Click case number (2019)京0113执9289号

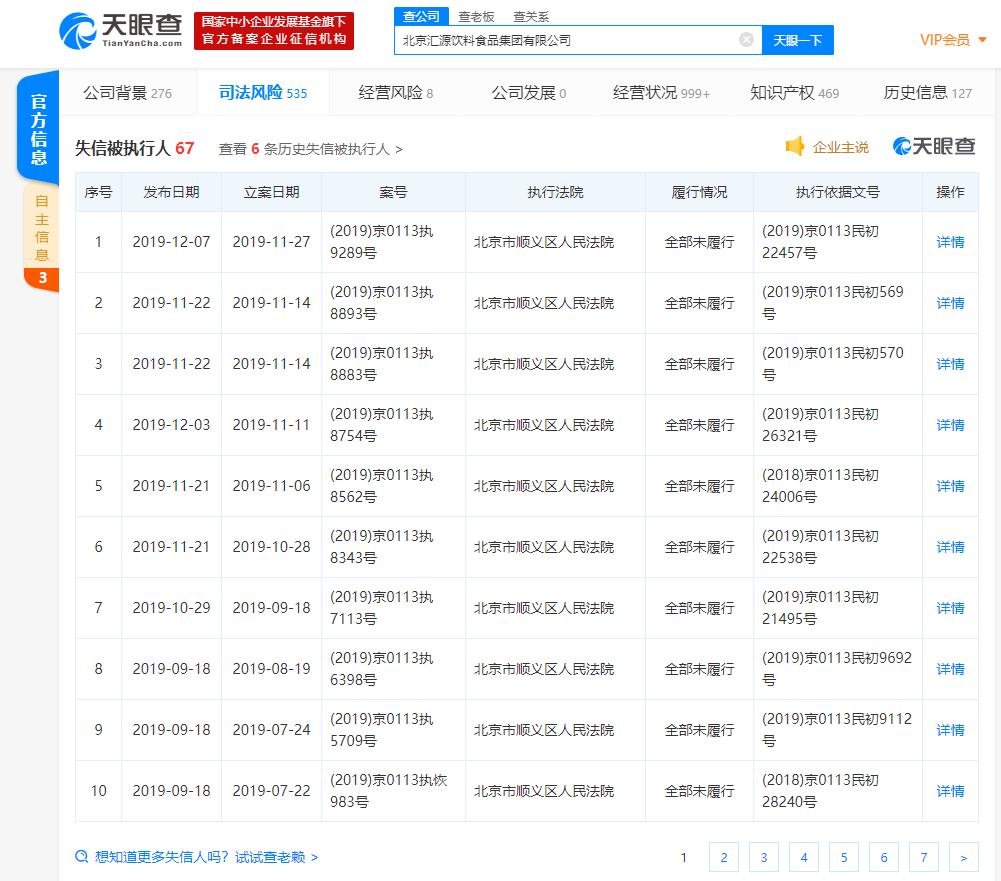click(382, 242)
